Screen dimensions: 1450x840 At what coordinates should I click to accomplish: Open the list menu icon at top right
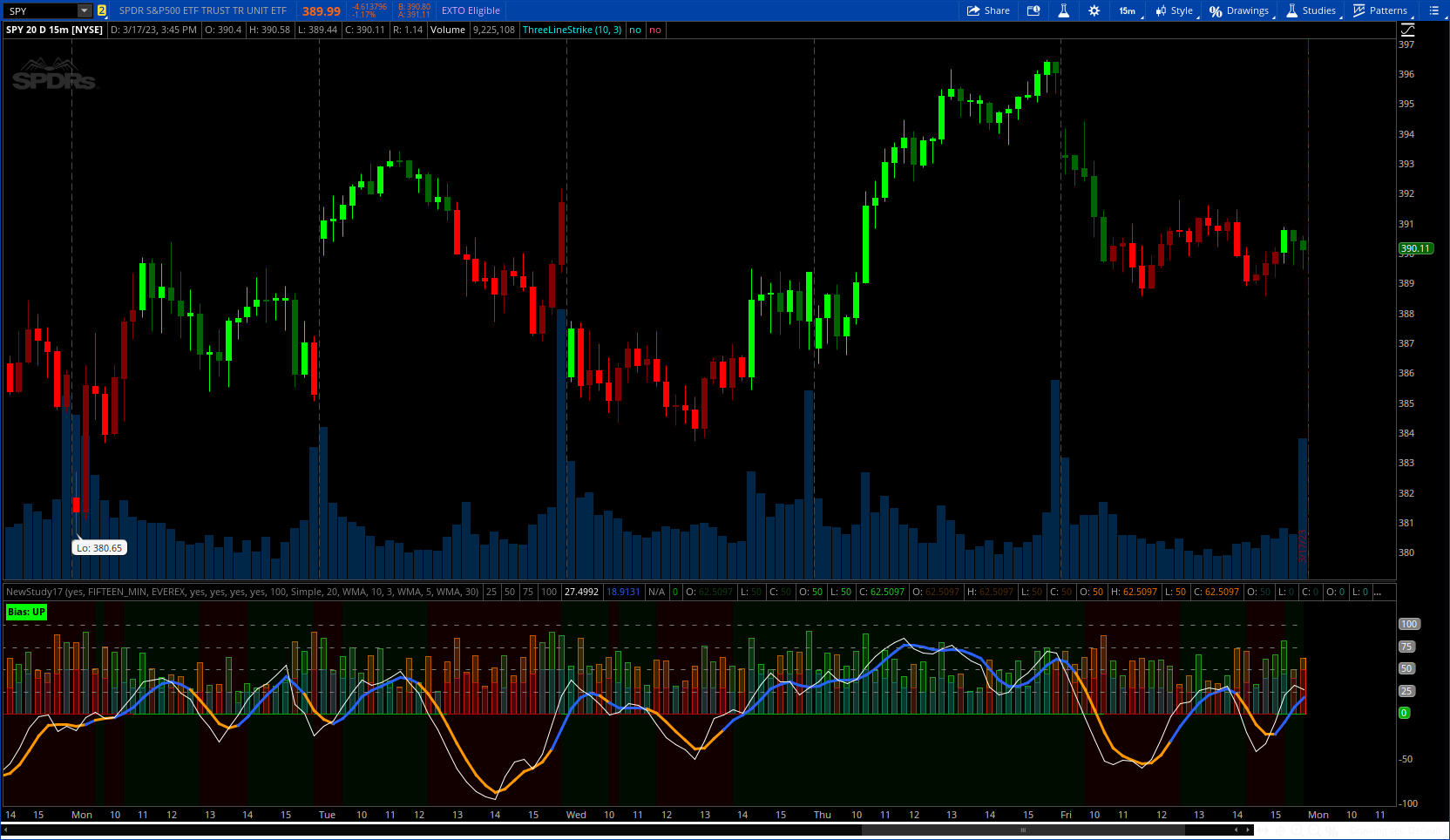pos(1433,10)
